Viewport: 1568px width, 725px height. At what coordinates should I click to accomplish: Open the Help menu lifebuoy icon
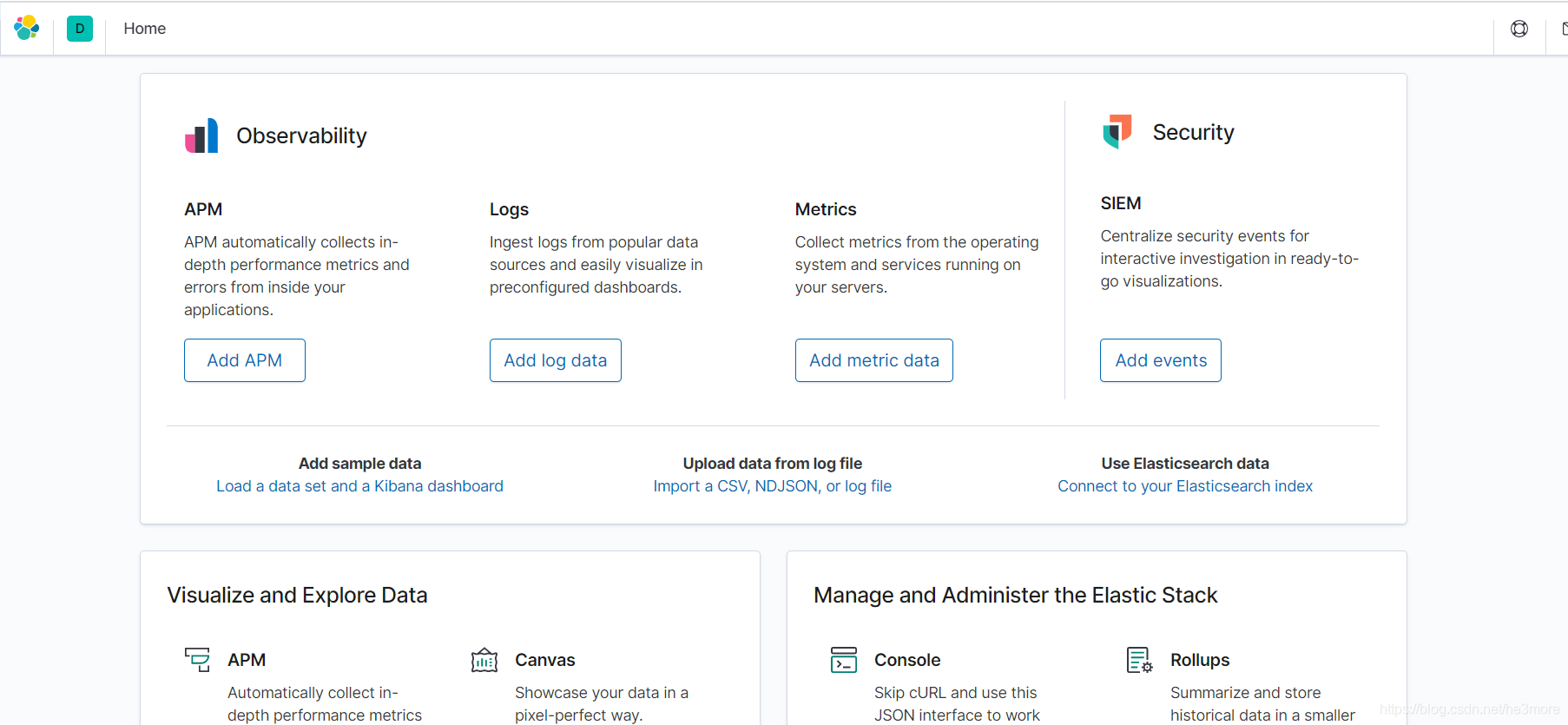1519,29
